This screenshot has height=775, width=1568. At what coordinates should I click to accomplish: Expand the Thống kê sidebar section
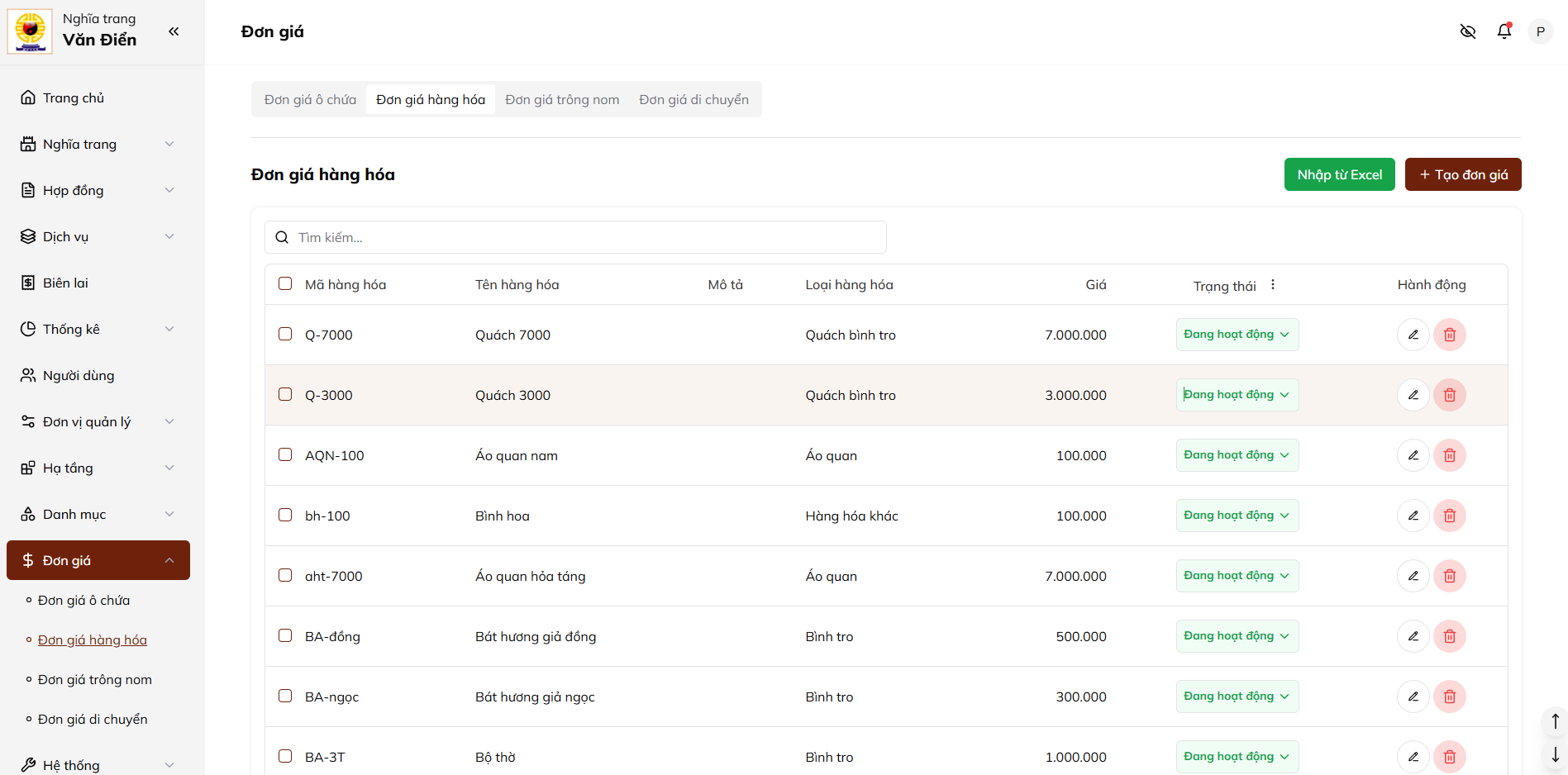point(98,329)
